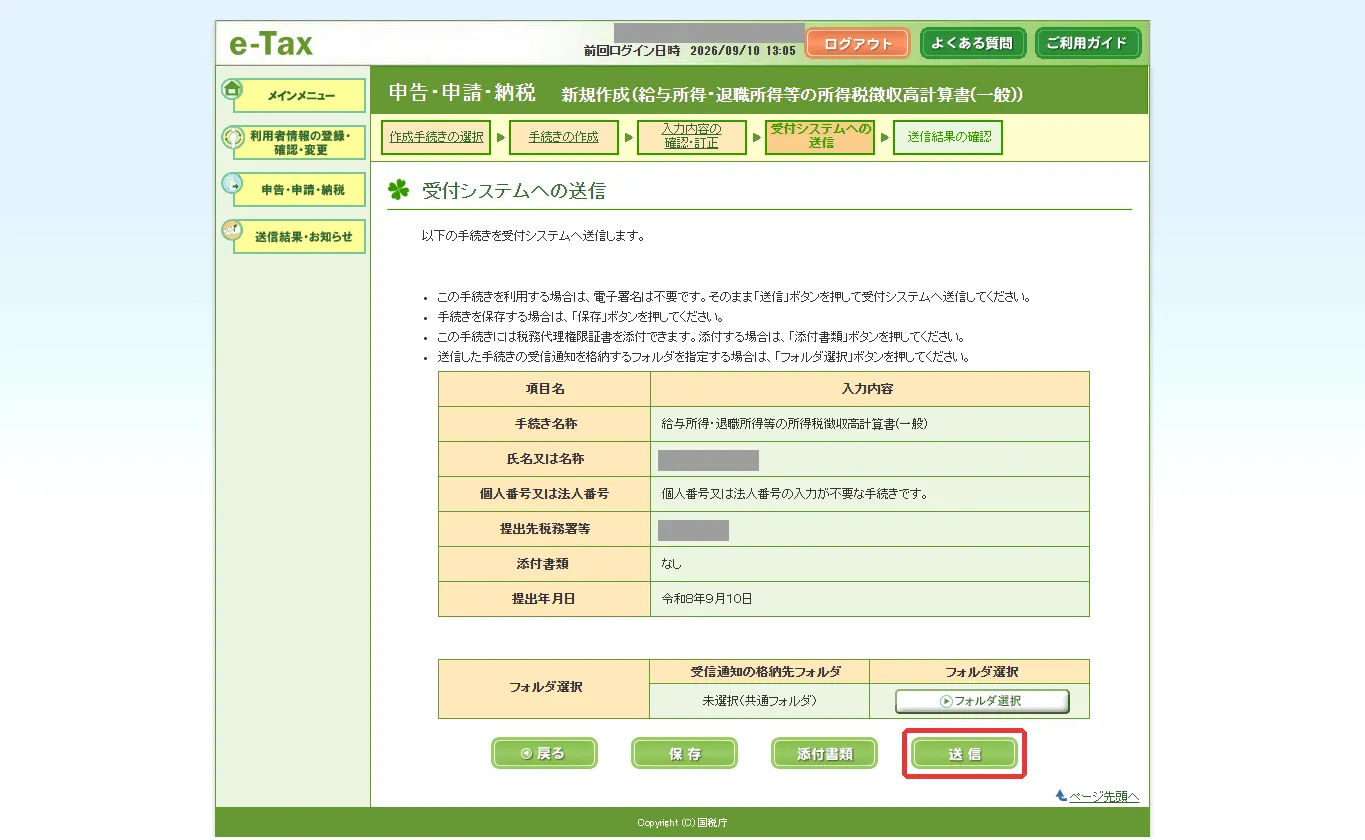Click the 戻る button

[544, 754]
